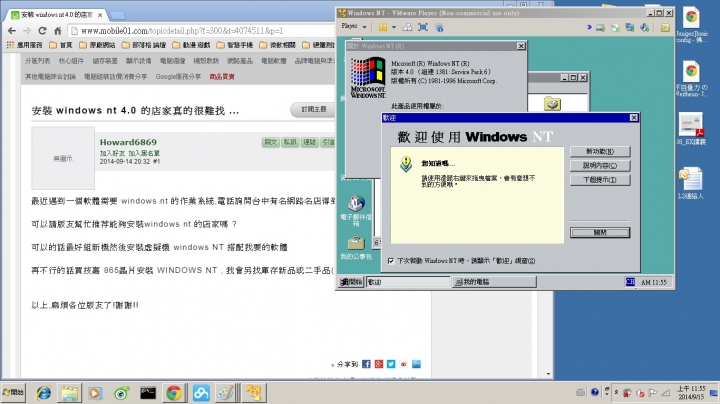This screenshot has height=404, width=720.
Task: Click the CH language indicator in NT tray
Action: [x=630, y=282]
